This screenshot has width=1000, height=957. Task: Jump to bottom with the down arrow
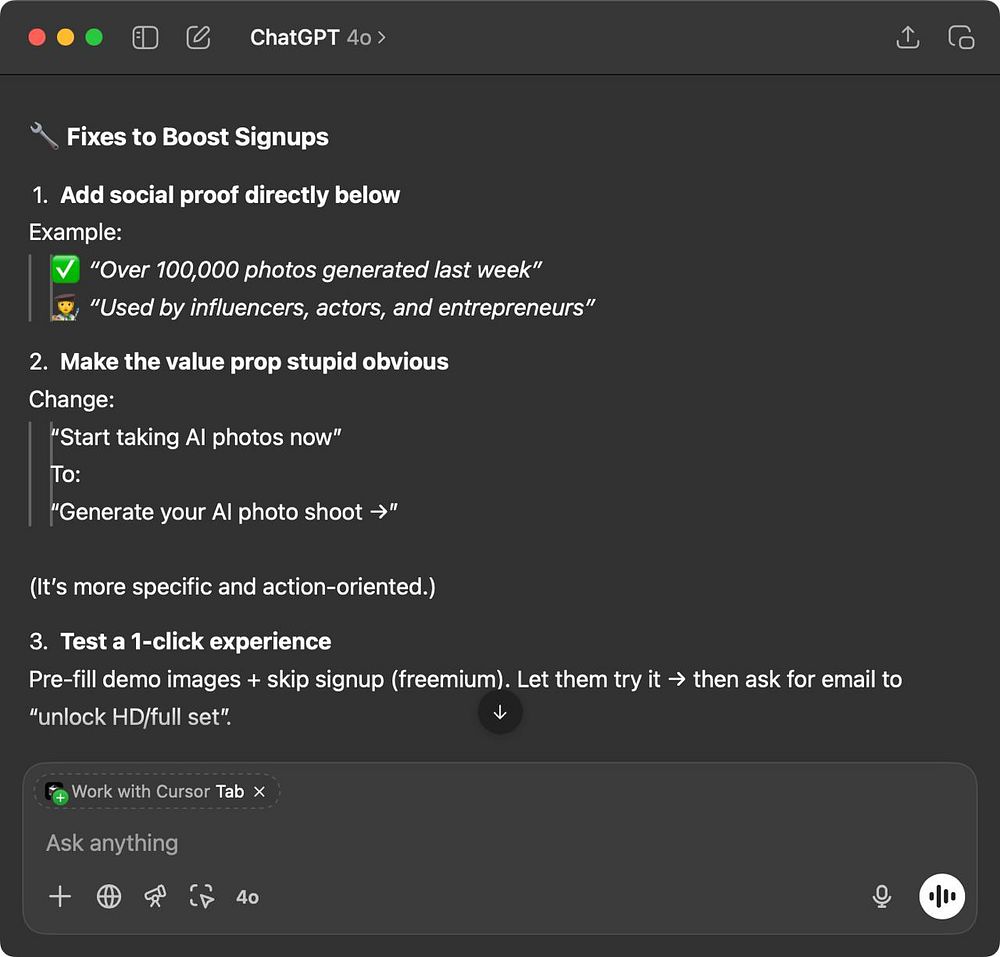pyautogui.click(x=500, y=713)
